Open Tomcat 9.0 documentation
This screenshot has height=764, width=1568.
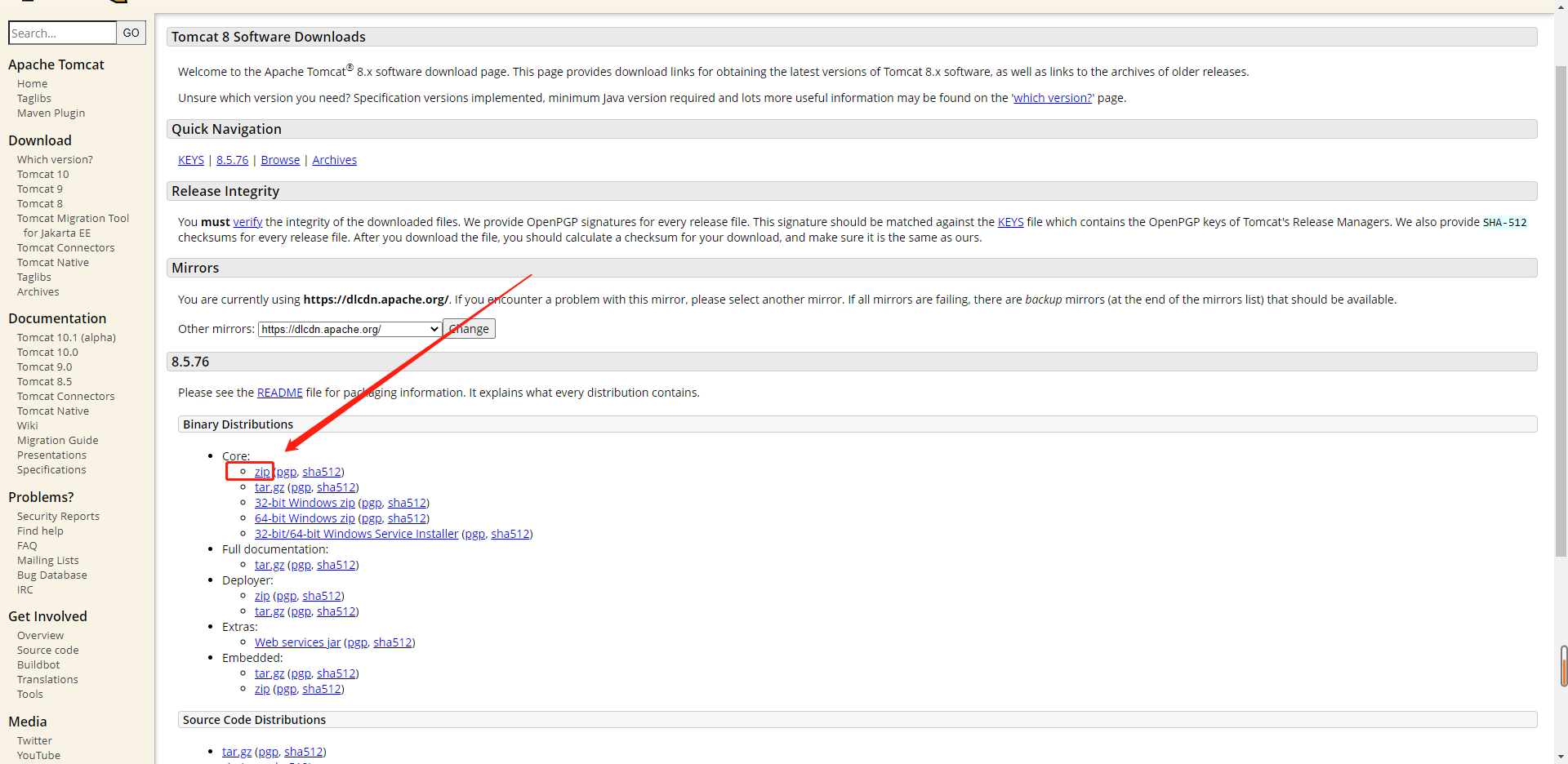pos(44,367)
